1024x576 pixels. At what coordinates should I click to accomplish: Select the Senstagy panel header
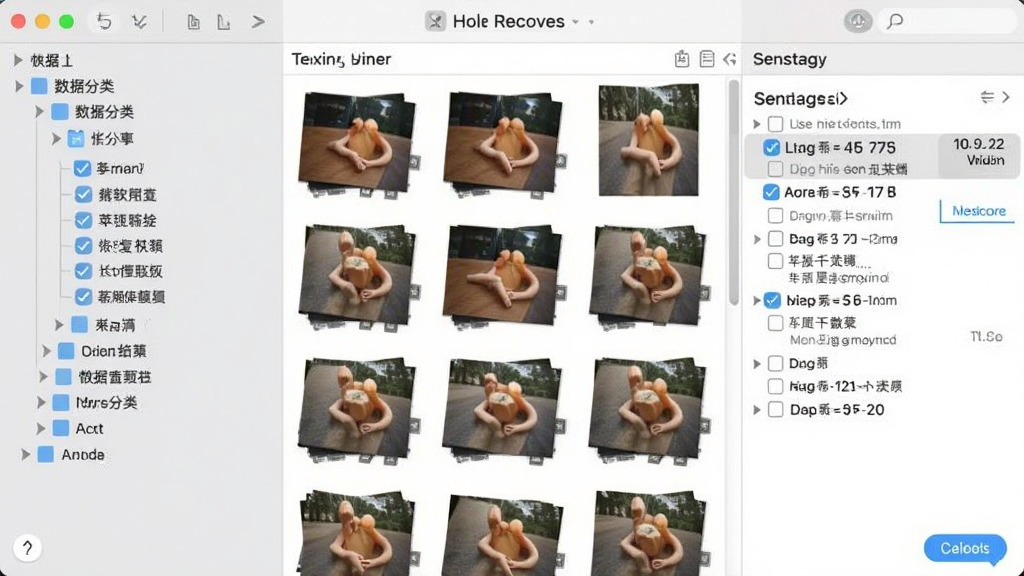click(x=790, y=59)
